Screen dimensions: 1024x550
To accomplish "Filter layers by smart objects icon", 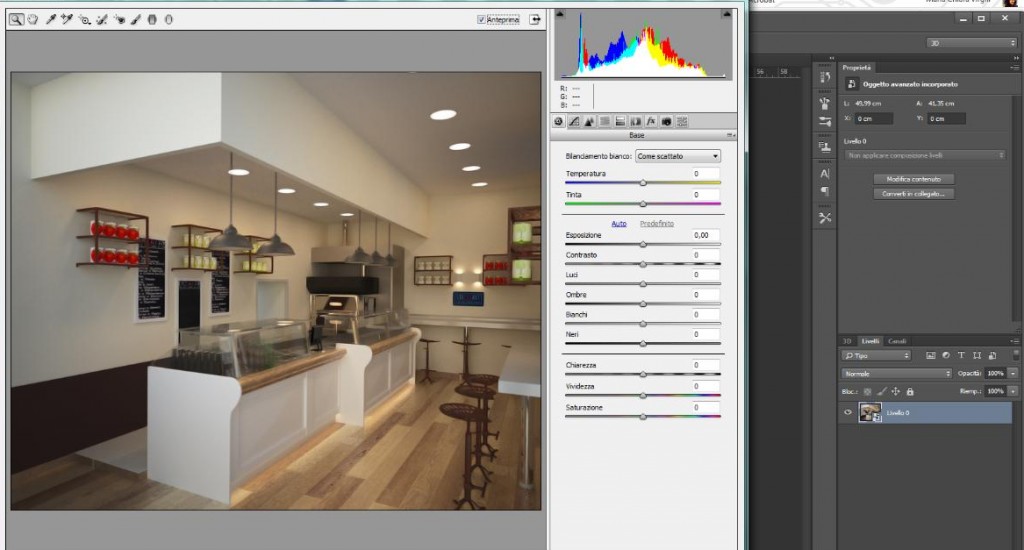I will [992, 355].
